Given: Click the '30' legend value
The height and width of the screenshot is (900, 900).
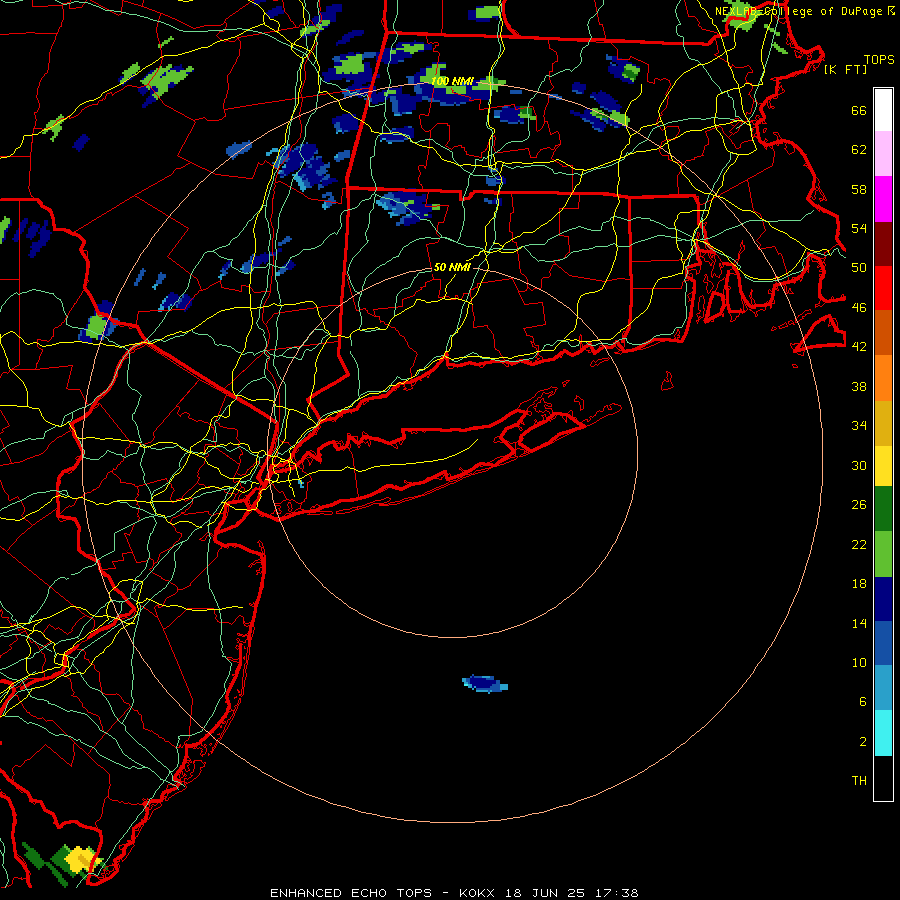Looking at the screenshot, I should [859, 465].
